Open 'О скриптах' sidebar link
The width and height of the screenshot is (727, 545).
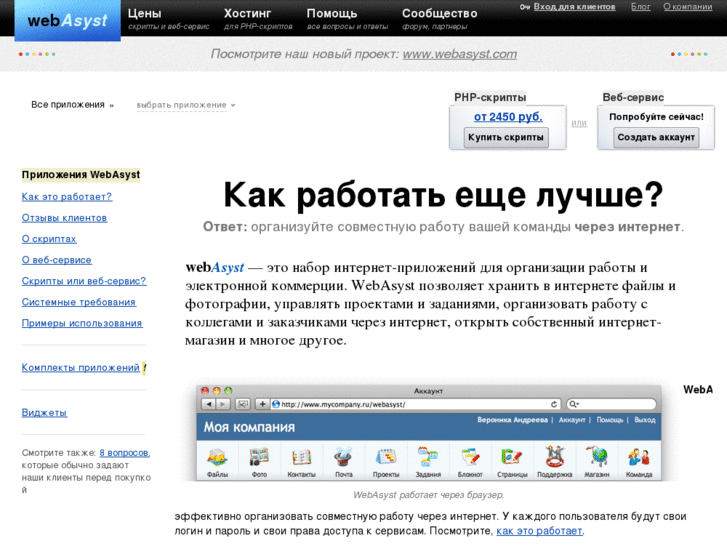pyautogui.click(x=49, y=239)
